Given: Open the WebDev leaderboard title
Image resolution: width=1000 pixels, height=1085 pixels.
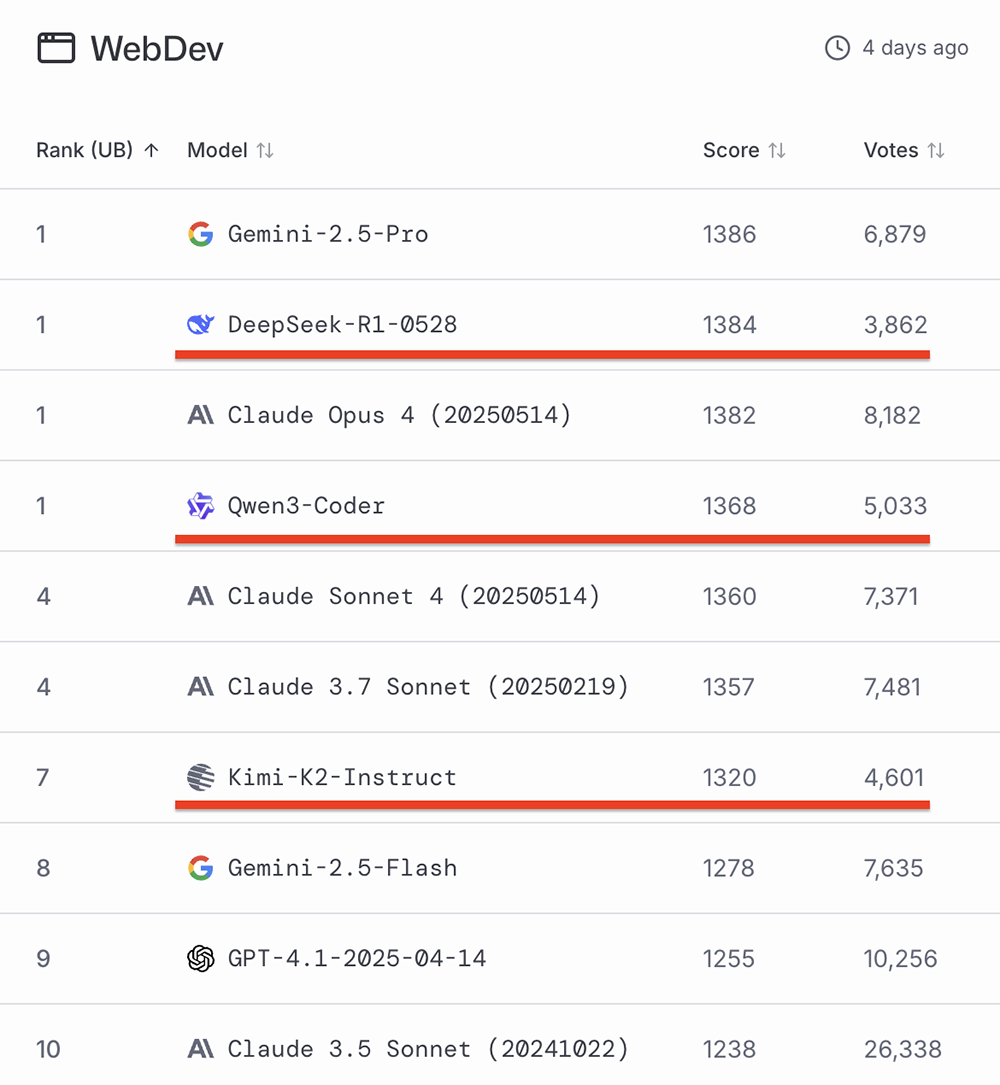Looking at the screenshot, I should pos(157,48).
